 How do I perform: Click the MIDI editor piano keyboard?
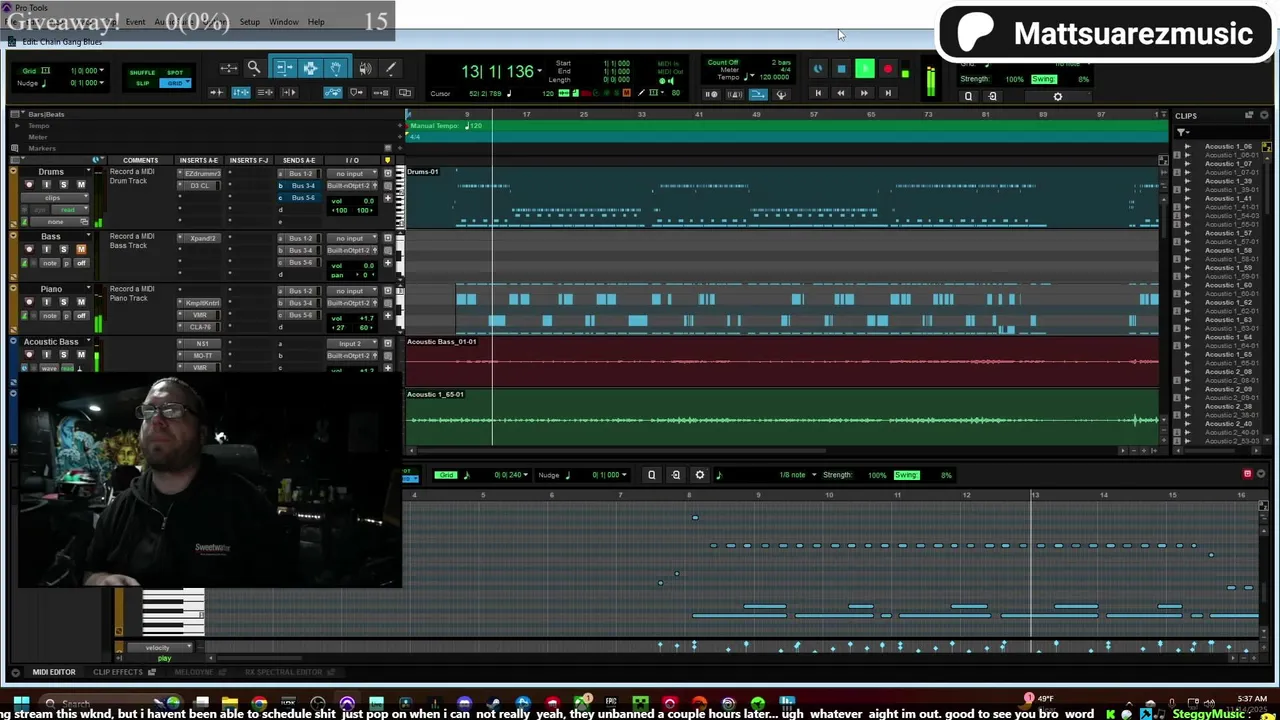click(x=172, y=612)
